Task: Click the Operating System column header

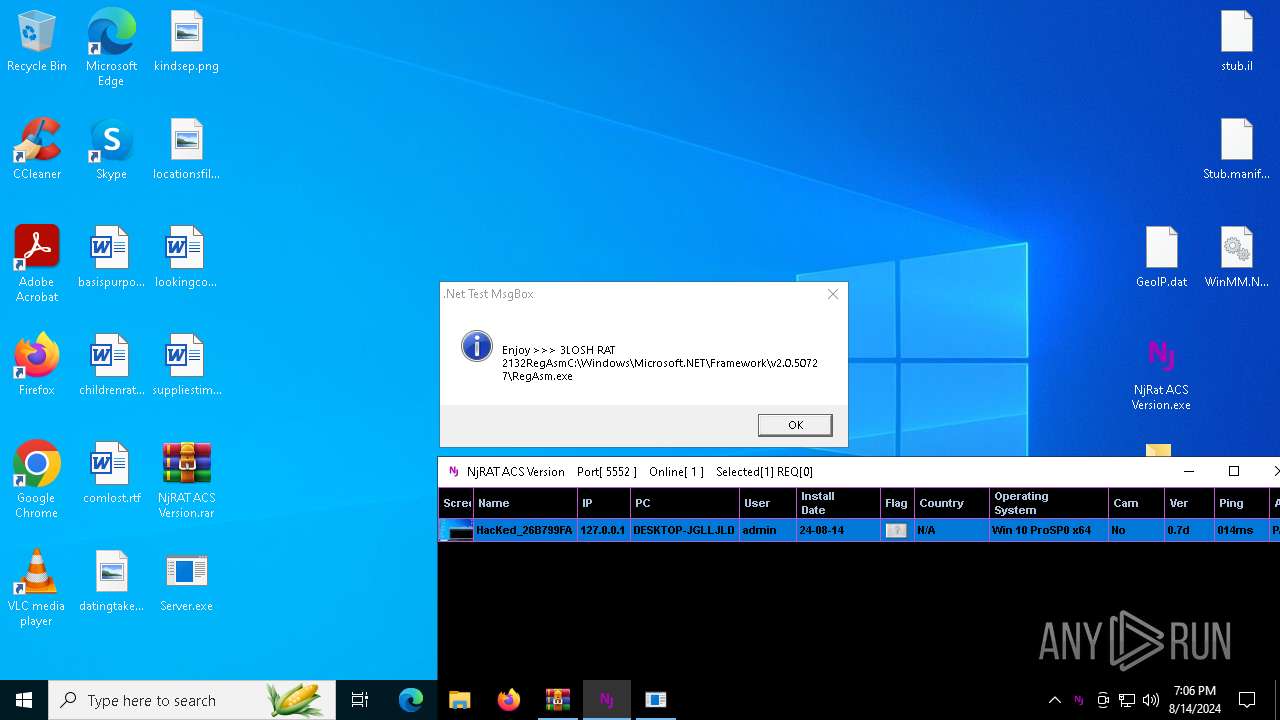Action: pyautogui.click(x=1048, y=503)
